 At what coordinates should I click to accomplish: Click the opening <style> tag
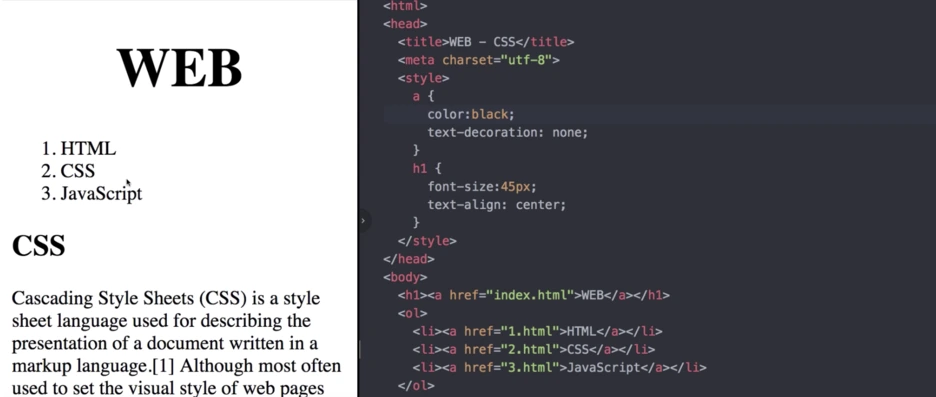point(423,78)
